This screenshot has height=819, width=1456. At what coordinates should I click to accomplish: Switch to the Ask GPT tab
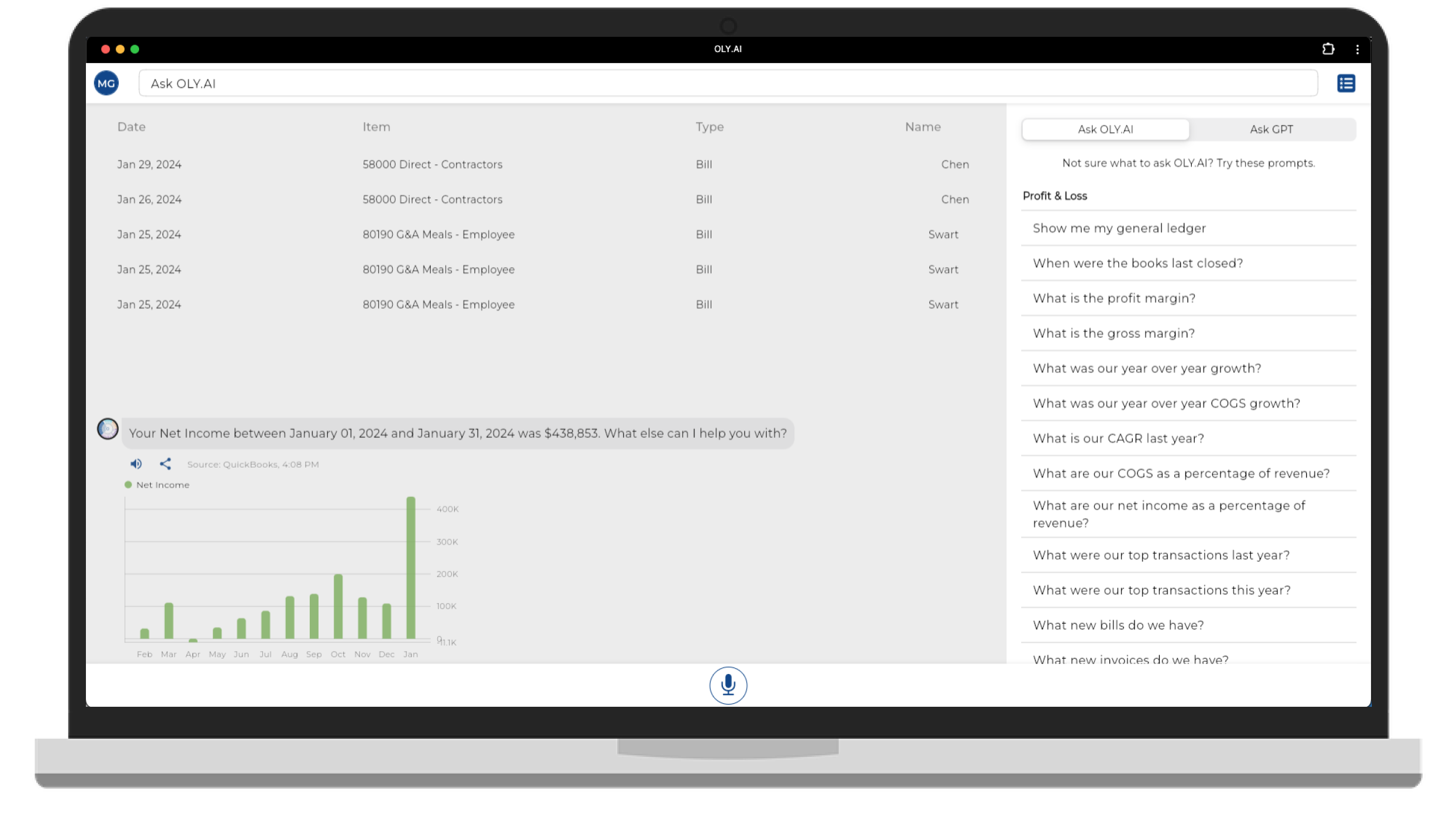coord(1271,129)
